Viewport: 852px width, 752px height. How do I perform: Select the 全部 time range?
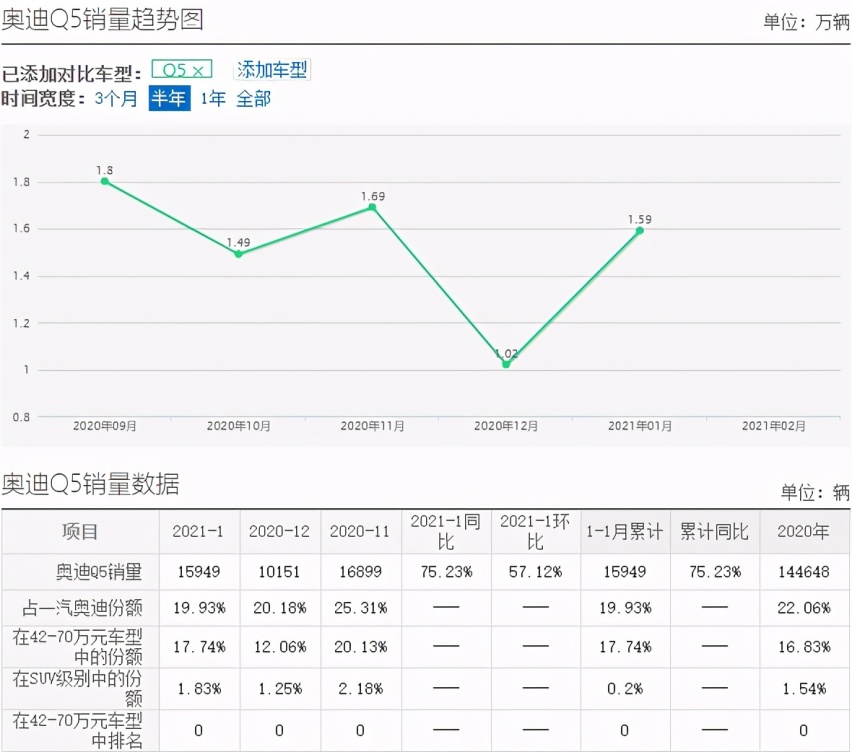click(253, 99)
